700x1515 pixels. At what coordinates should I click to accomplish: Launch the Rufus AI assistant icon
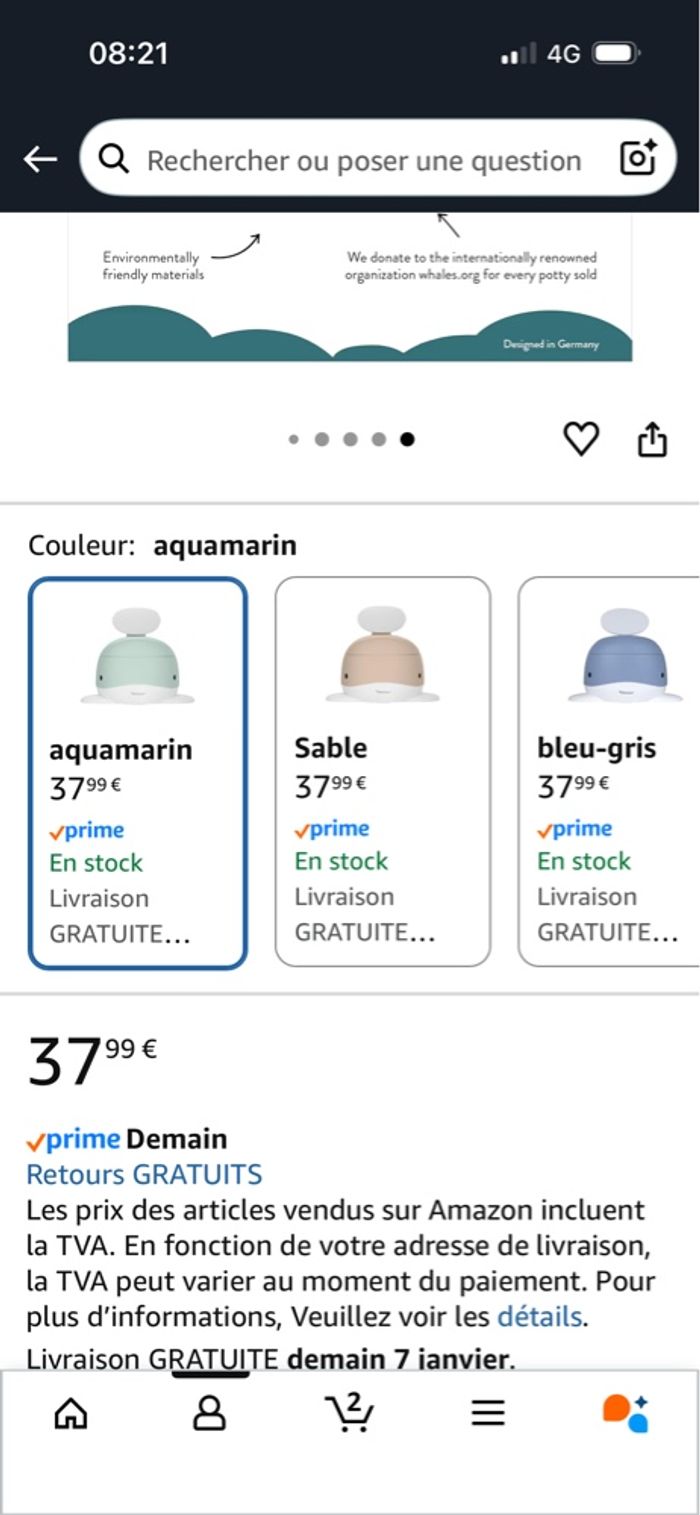(x=626, y=1412)
